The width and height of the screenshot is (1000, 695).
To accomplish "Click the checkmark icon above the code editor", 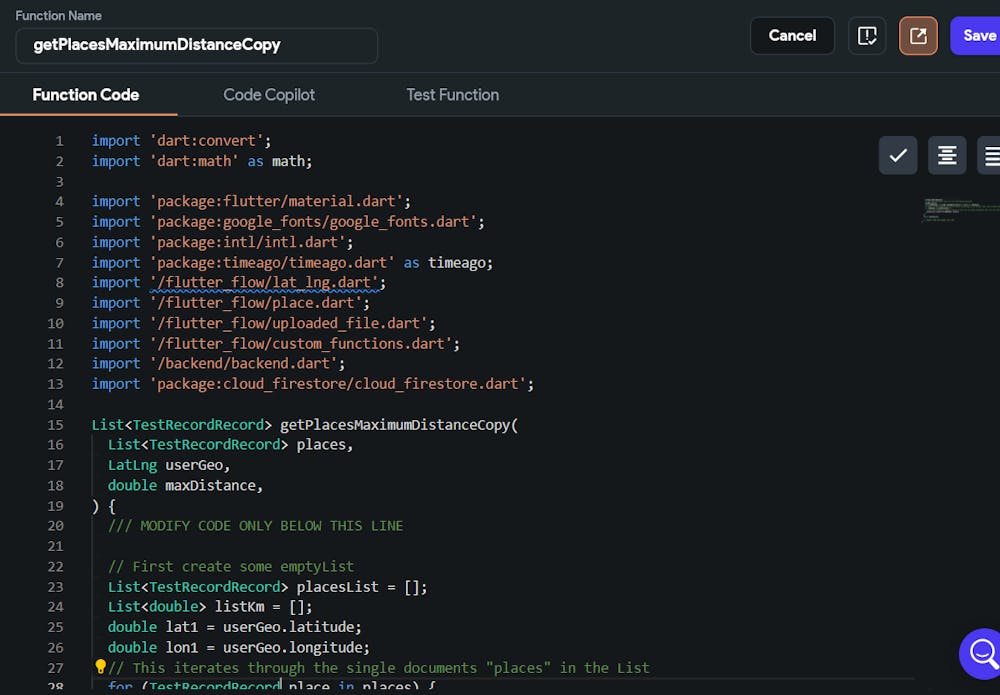I will 898,155.
